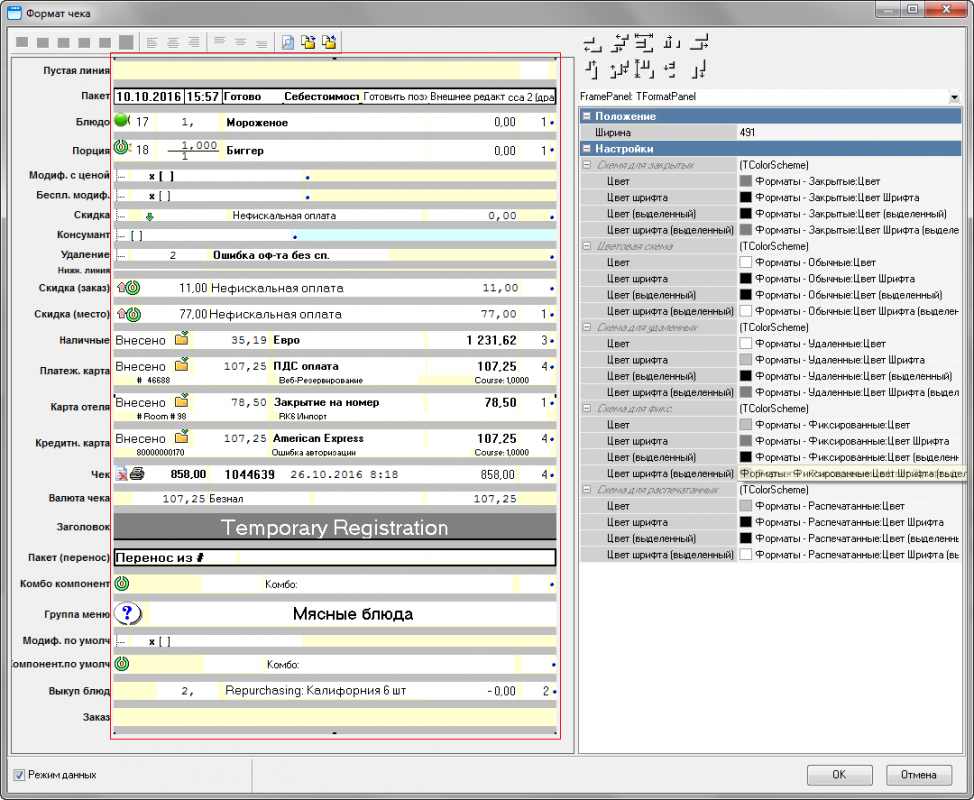Click the preview magnifier toolbar icon
This screenshot has height=800, width=974.
coord(287,42)
